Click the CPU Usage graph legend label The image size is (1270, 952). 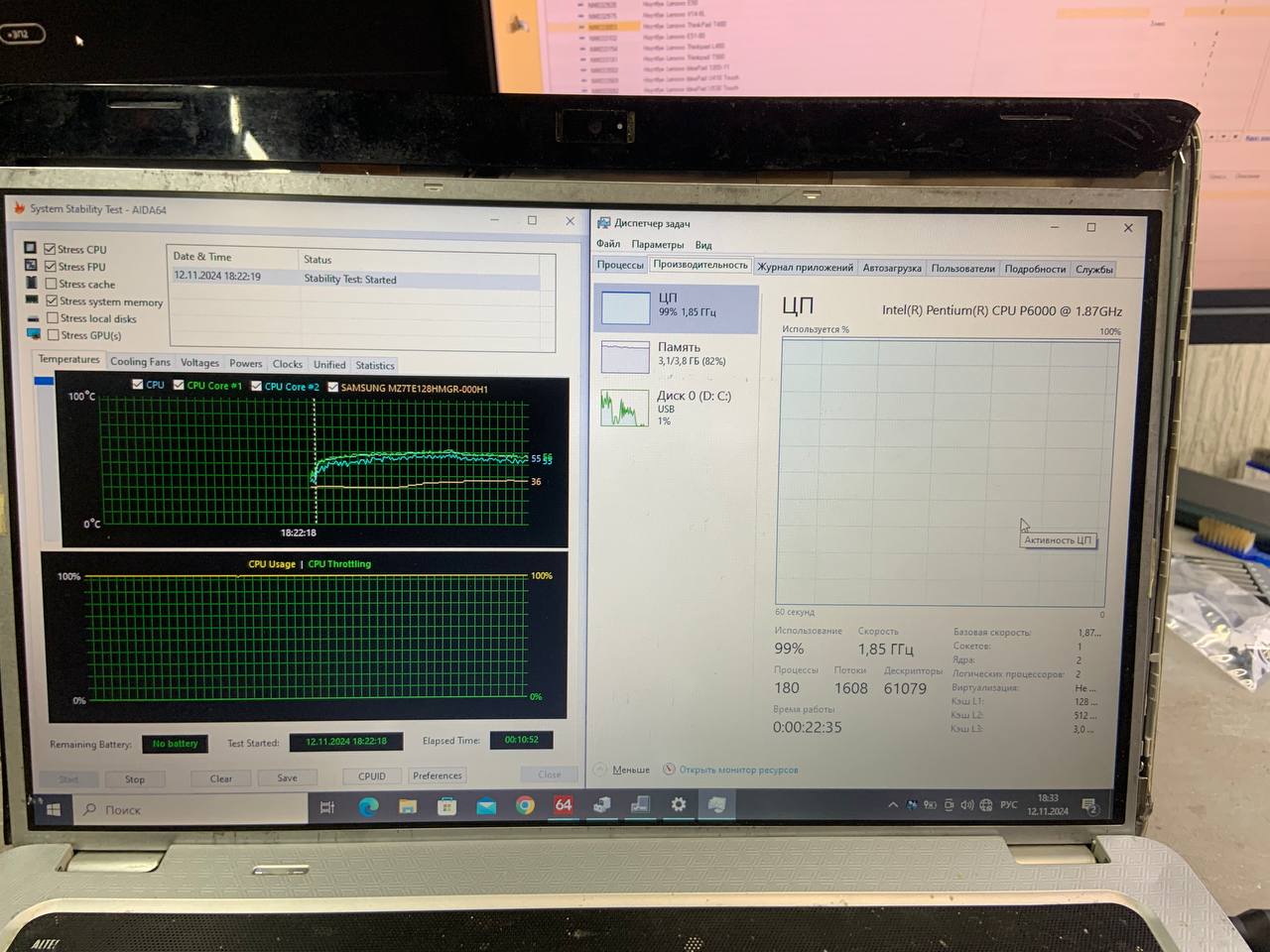pyautogui.click(x=272, y=563)
